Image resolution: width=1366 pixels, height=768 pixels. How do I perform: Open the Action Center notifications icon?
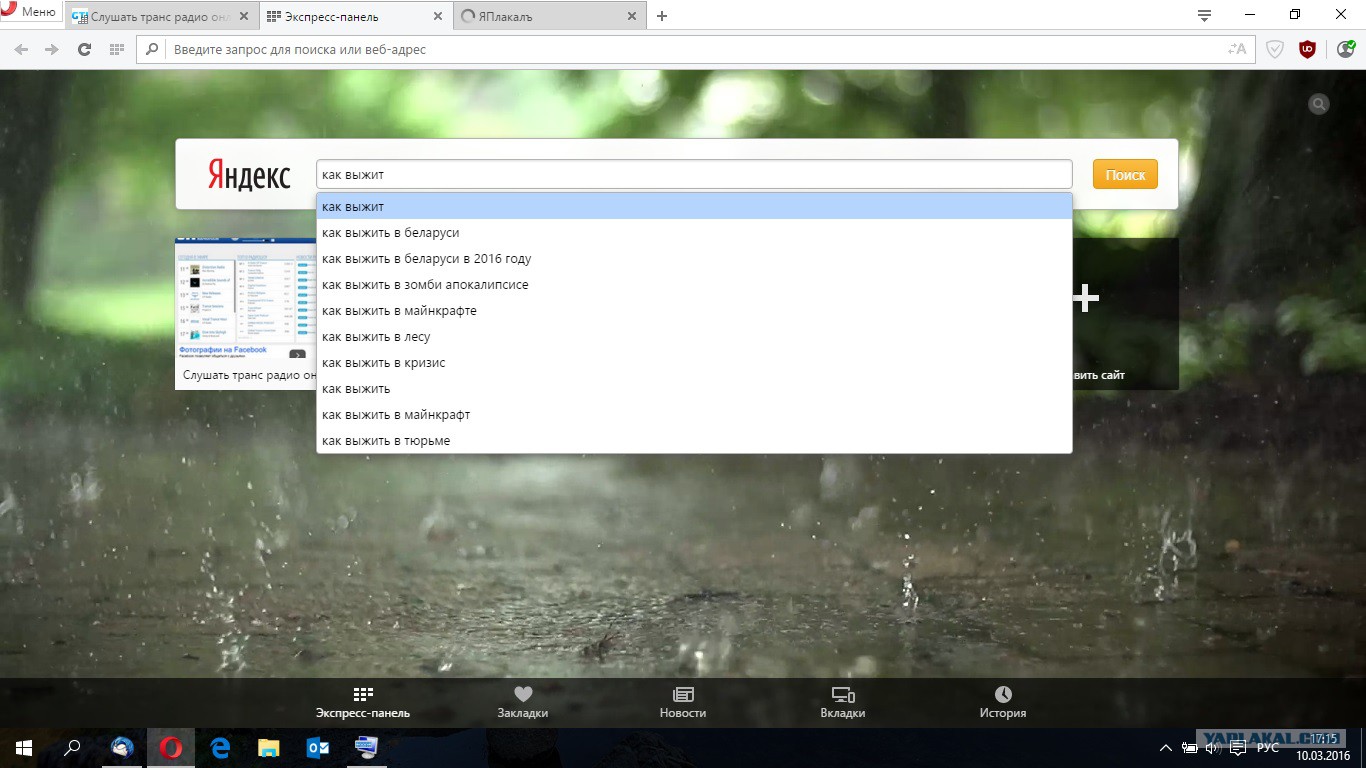pyautogui.click(x=1238, y=748)
